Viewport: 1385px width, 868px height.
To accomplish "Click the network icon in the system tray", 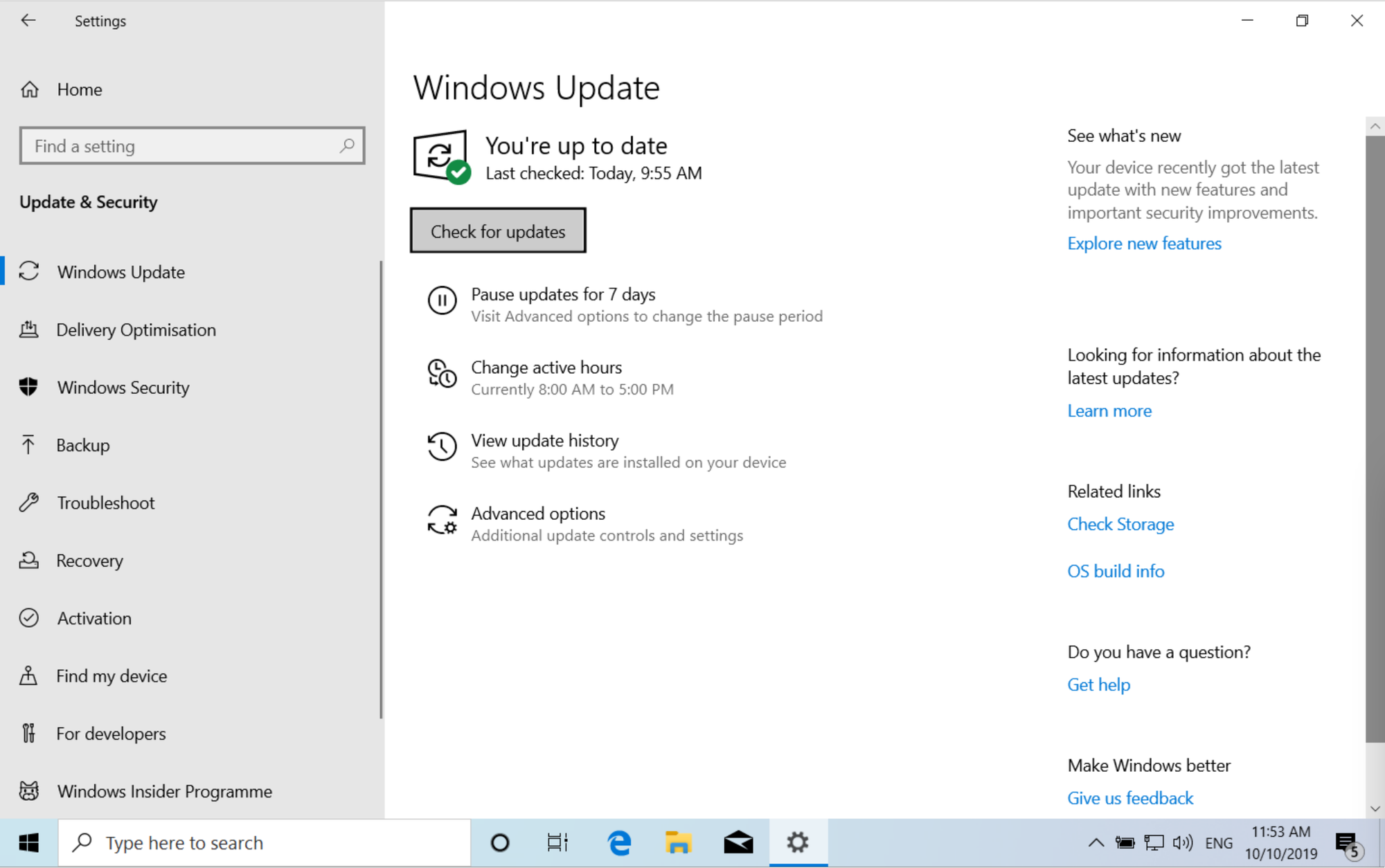I will pyautogui.click(x=1154, y=842).
